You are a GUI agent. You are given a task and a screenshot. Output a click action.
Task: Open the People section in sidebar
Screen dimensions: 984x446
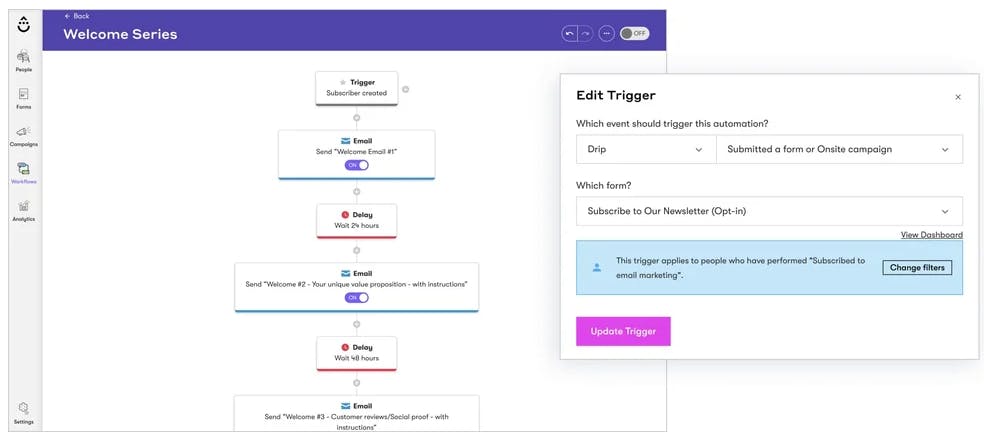point(24,61)
